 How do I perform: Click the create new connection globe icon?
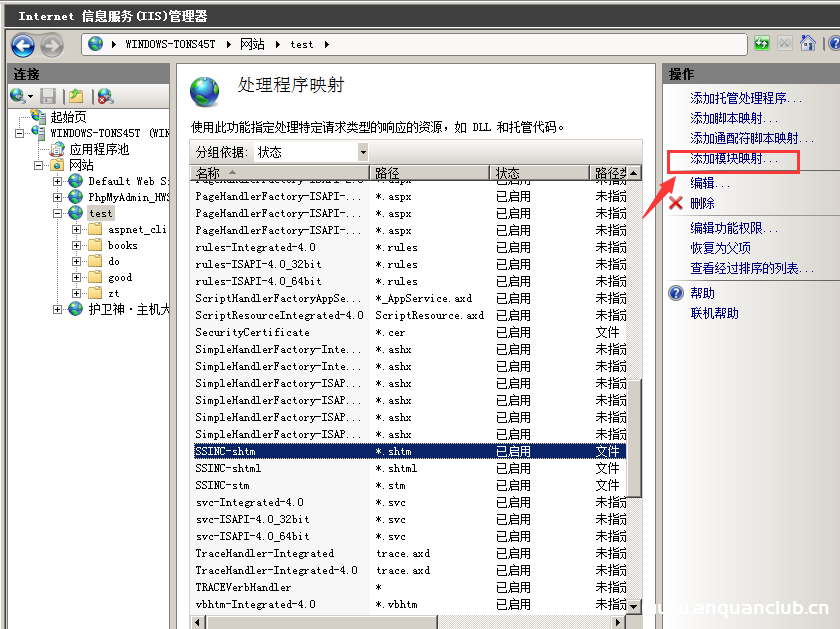pos(14,96)
